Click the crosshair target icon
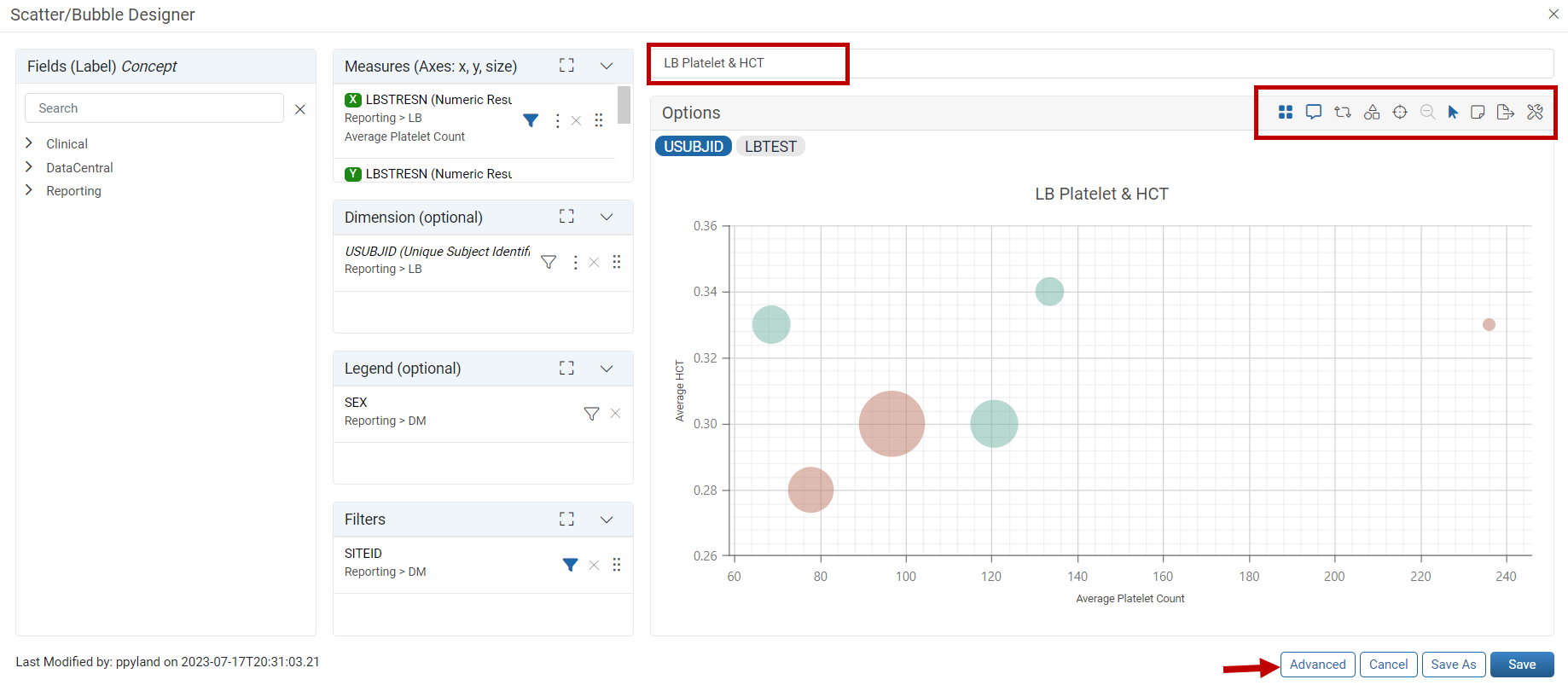Image resolution: width=1568 pixels, height=691 pixels. [1400, 113]
